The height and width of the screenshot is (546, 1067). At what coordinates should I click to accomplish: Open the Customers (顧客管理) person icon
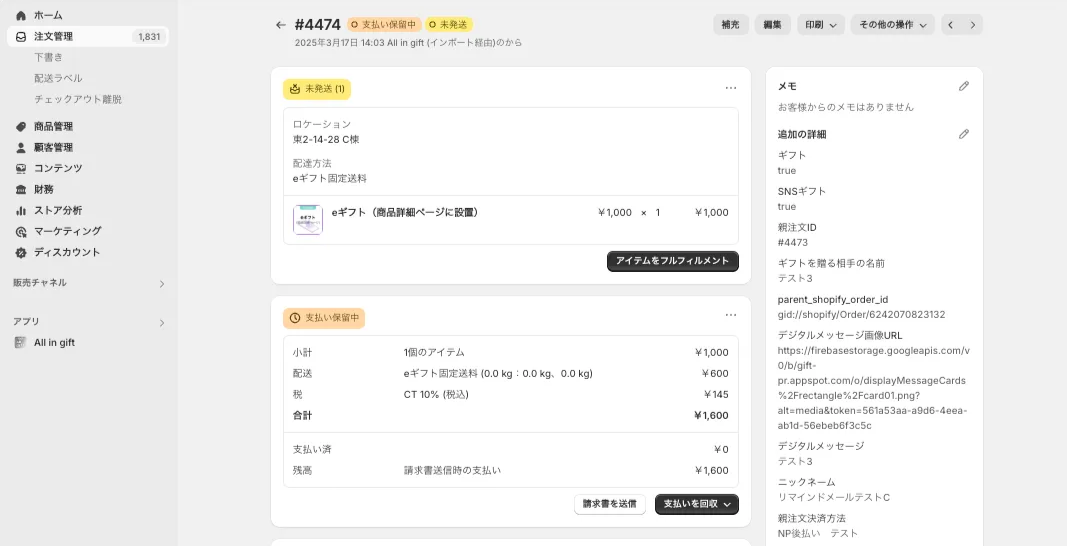point(21,148)
